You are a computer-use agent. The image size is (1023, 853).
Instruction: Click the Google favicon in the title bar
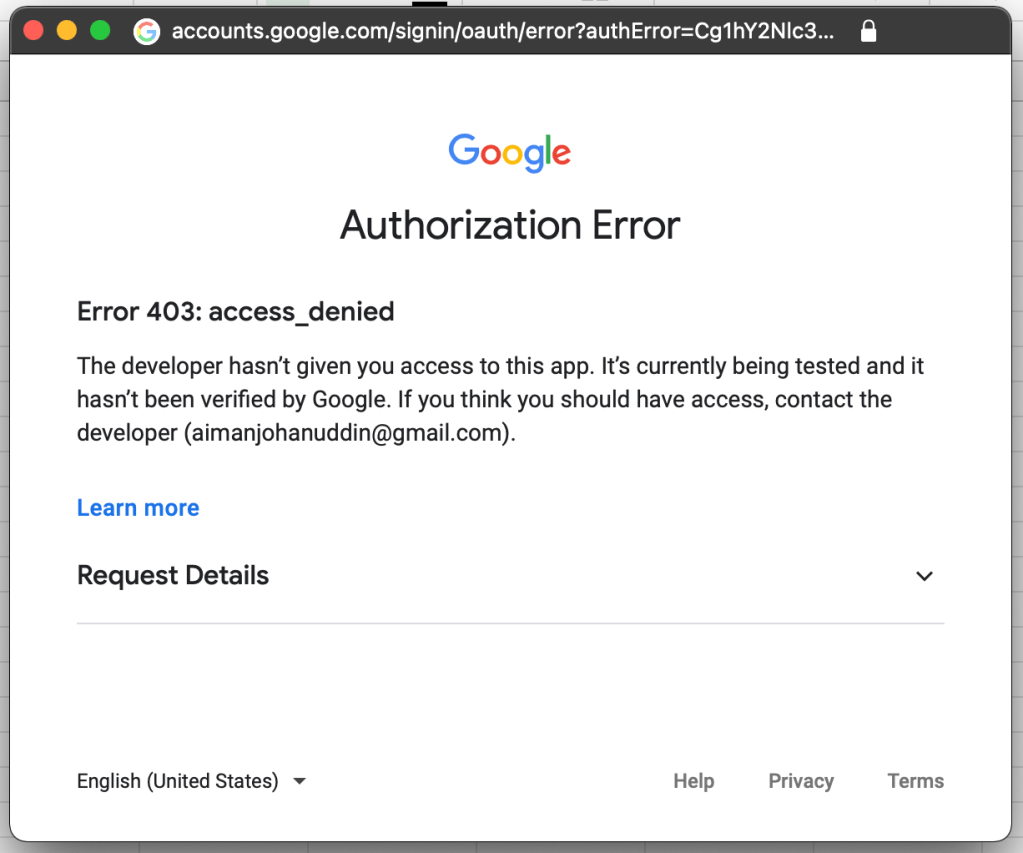pos(147,31)
